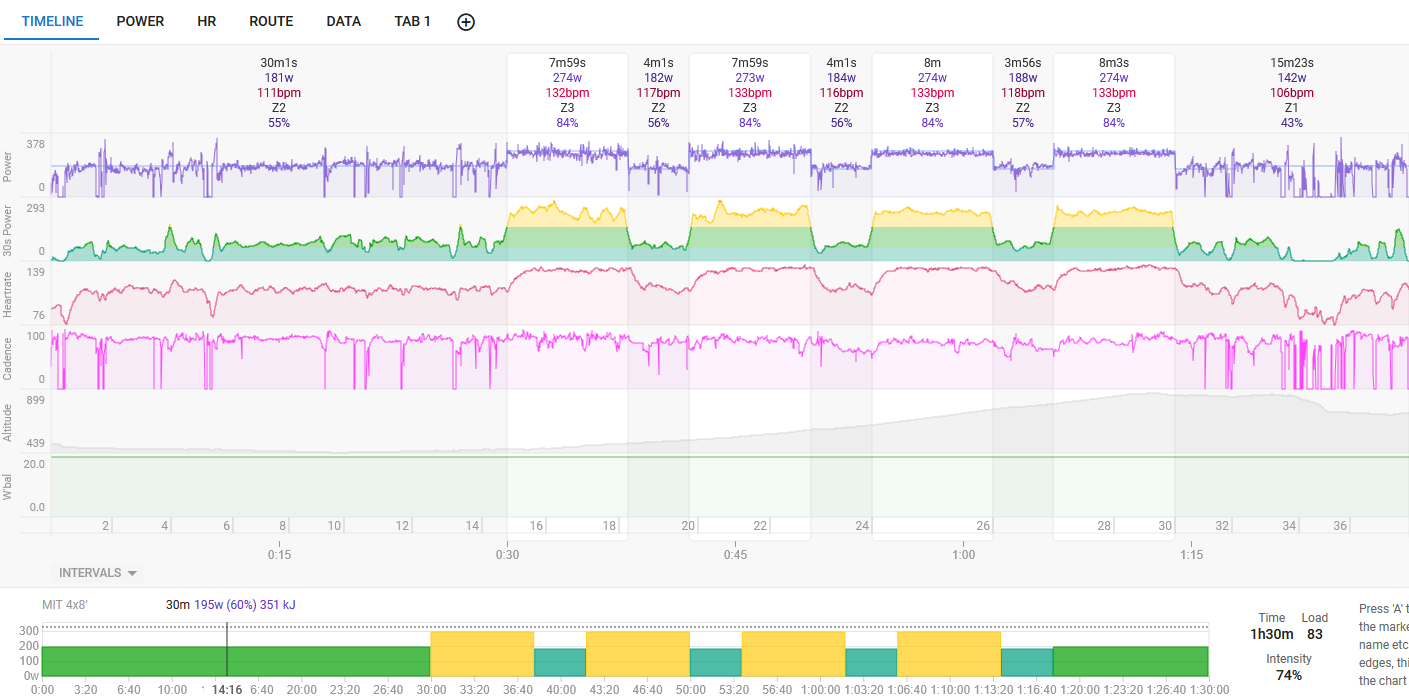Image resolution: width=1409 pixels, height=696 pixels.
Task: Click the 14:16 playhead in workout chart
Action: (x=227, y=688)
